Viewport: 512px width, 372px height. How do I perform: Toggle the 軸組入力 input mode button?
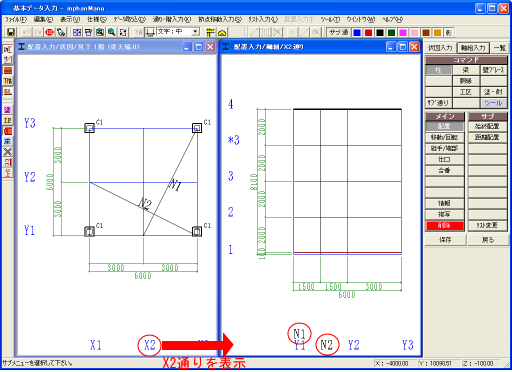point(473,48)
